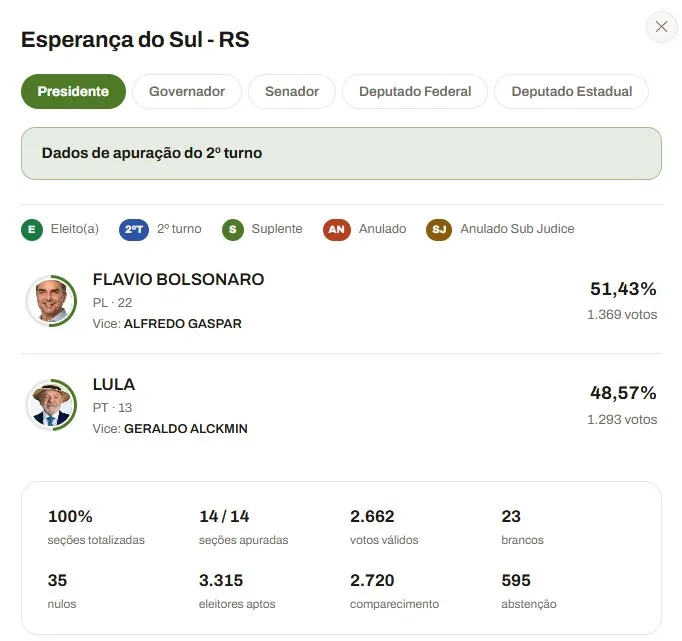This screenshot has width=682, height=641.
Task: Click the 51,43% vote percentage
Action: pos(623,289)
